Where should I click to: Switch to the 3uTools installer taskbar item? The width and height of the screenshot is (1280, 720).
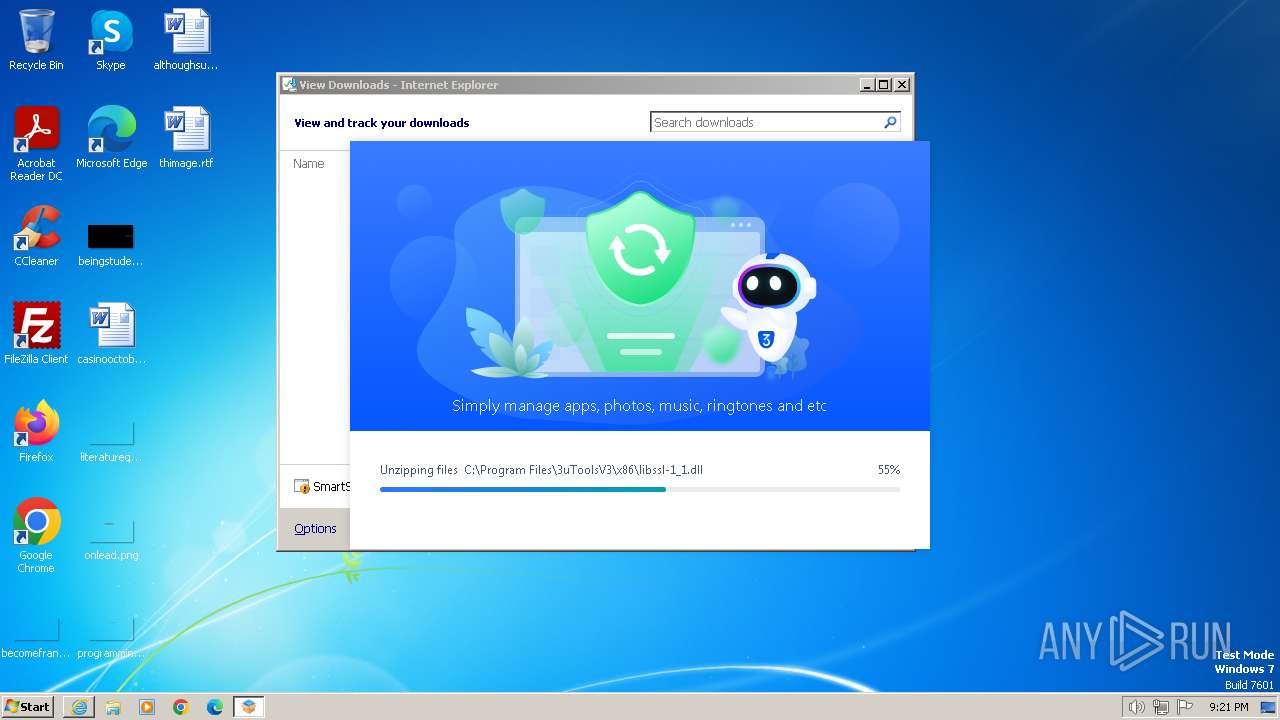tap(249, 707)
